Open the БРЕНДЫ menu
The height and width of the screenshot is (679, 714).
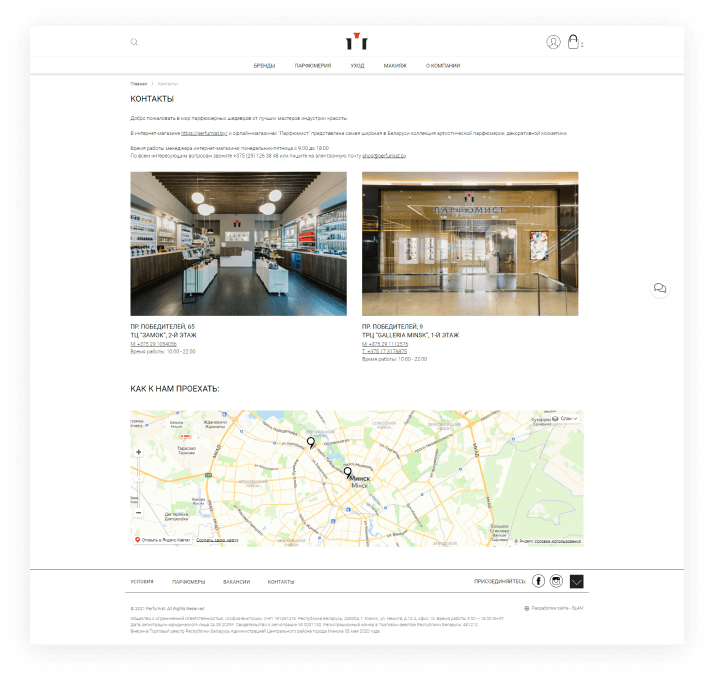click(264, 65)
